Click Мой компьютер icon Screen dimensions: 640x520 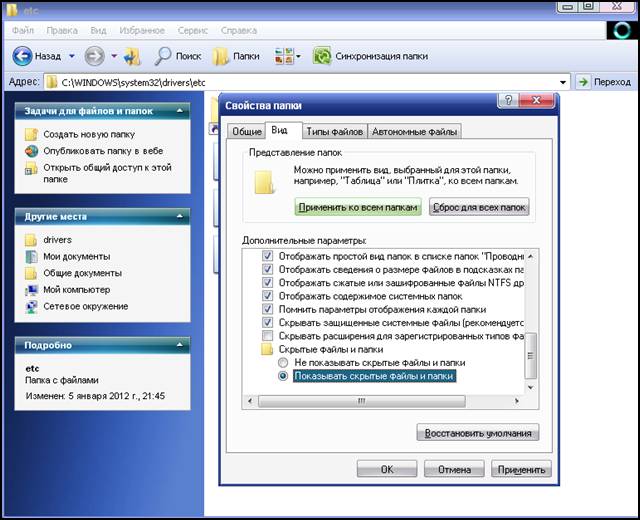pos(31,290)
